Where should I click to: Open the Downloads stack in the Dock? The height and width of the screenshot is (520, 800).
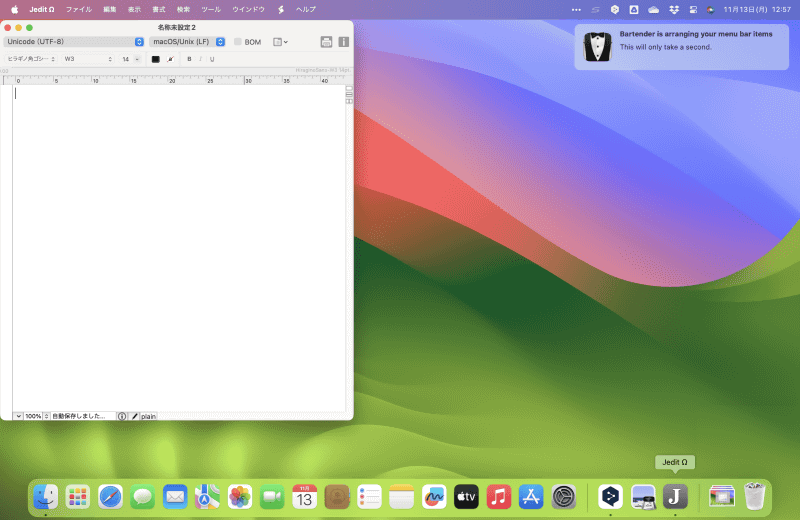(x=722, y=497)
